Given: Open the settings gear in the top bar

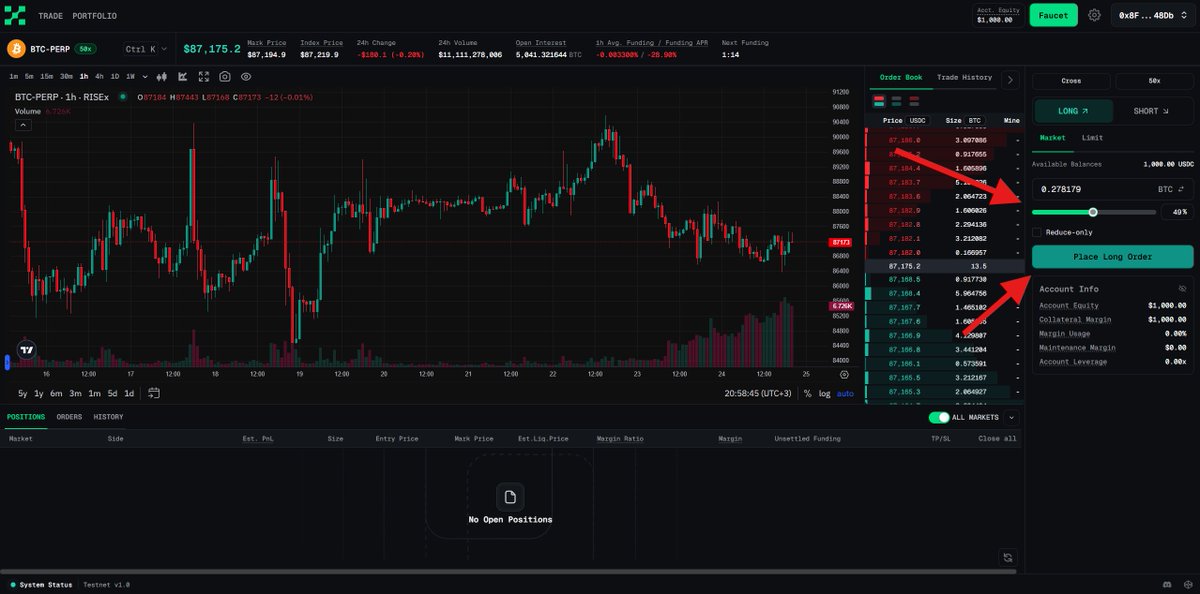Looking at the screenshot, I should pos(1094,15).
